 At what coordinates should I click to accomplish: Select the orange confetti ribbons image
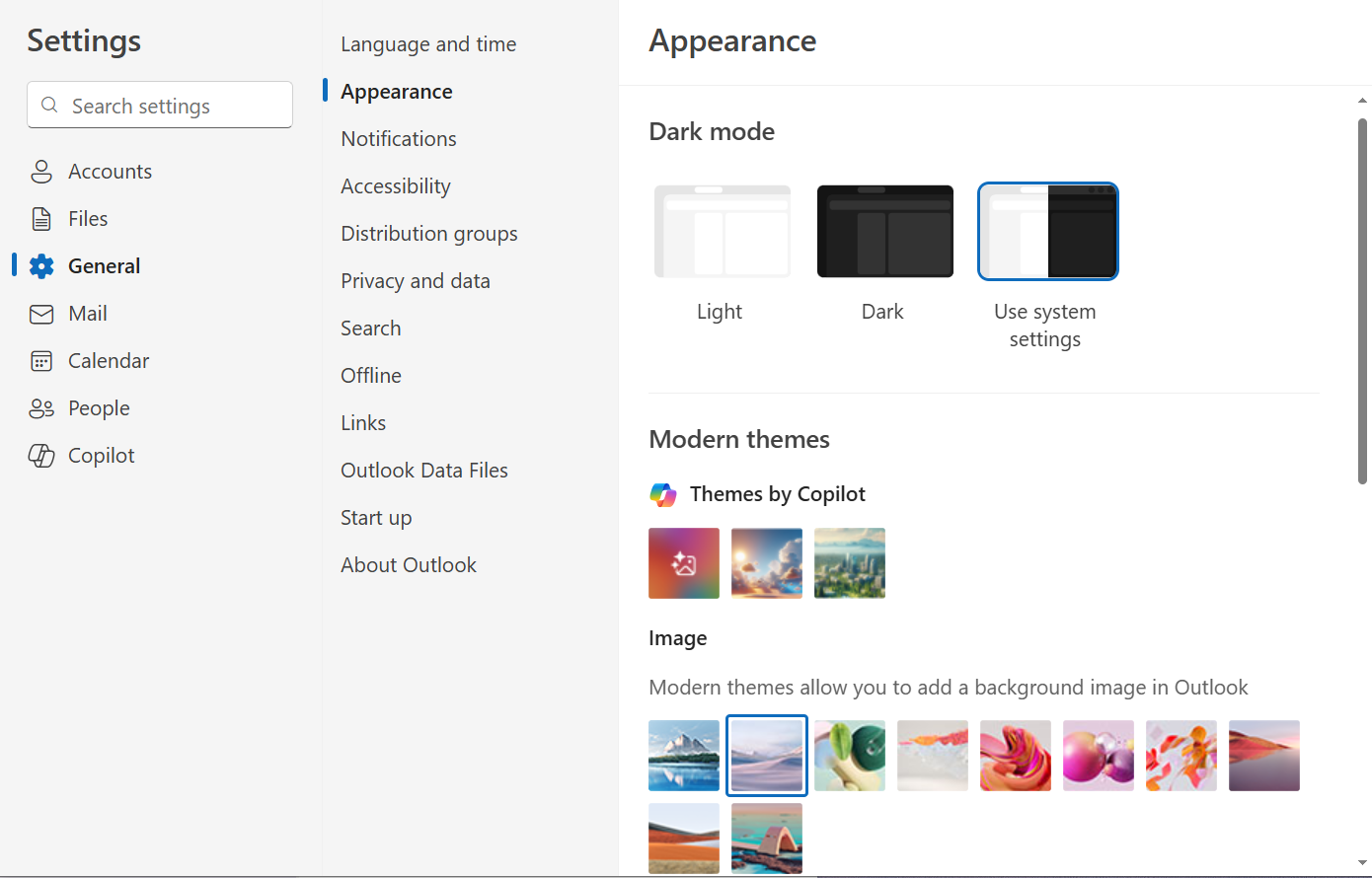coord(1181,756)
